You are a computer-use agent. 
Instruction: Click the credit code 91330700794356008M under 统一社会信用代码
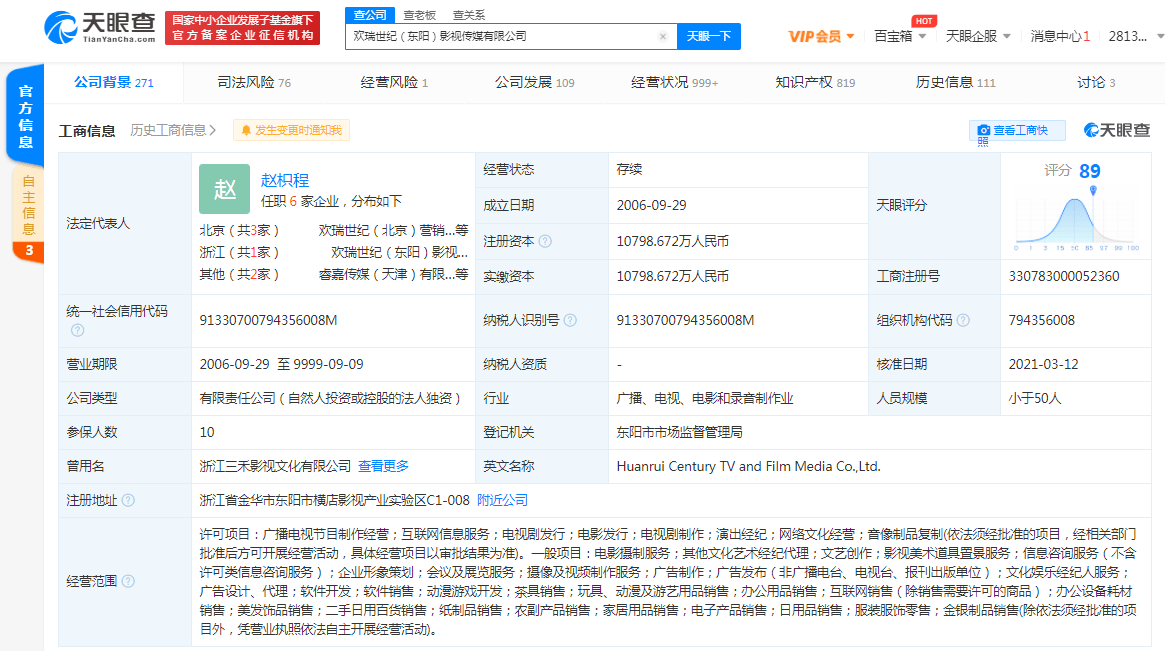point(268,320)
